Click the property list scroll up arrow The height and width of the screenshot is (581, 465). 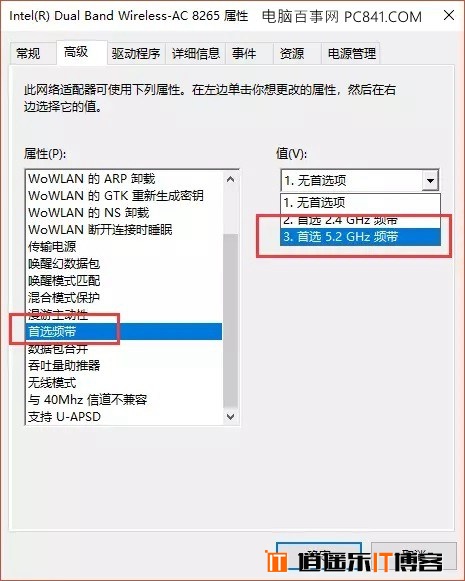[230, 179]
